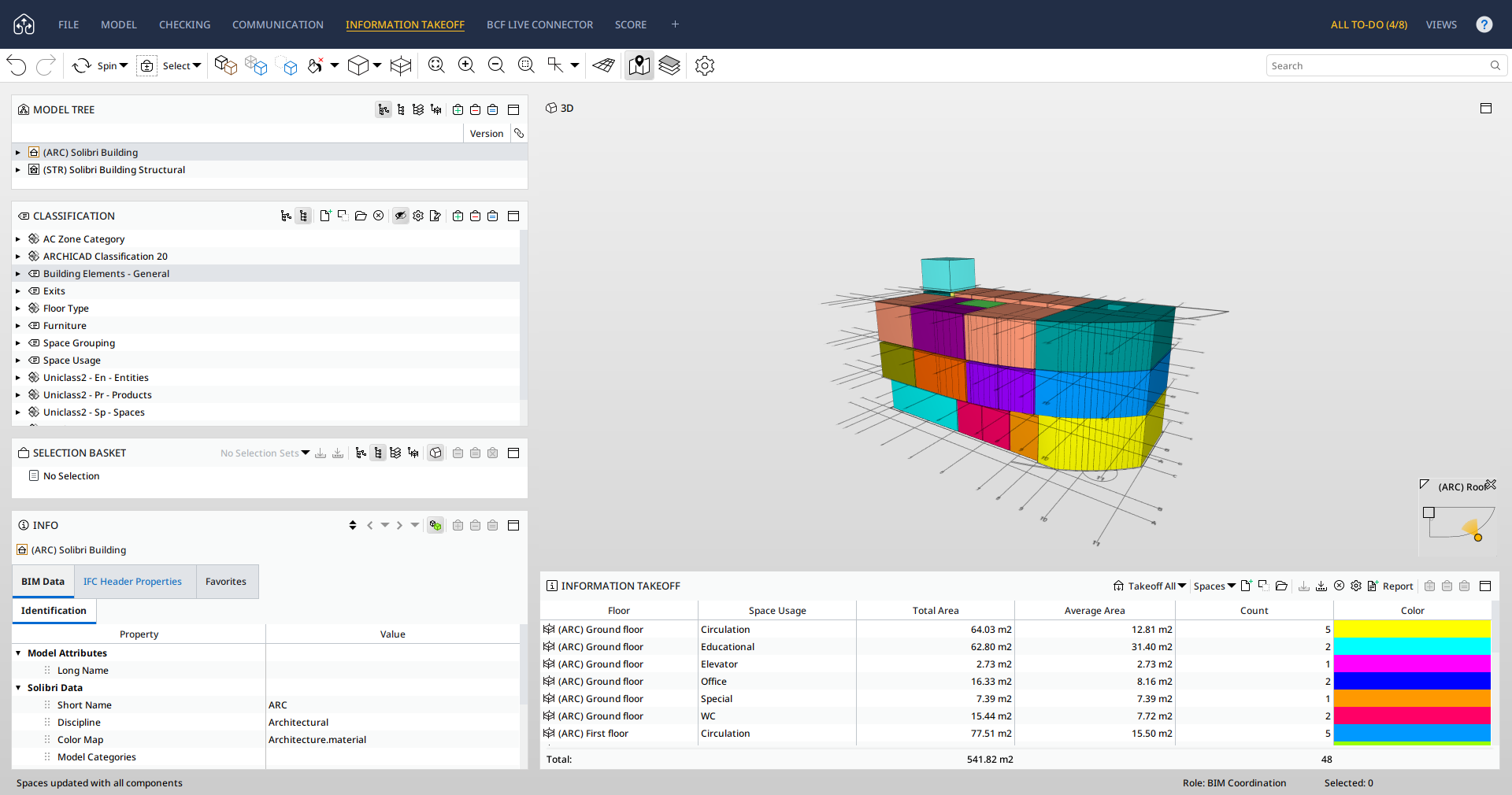Viewport: 1512px width, 795px height.
Task: Add a new layout with plus button
Action: pos(675,24)
